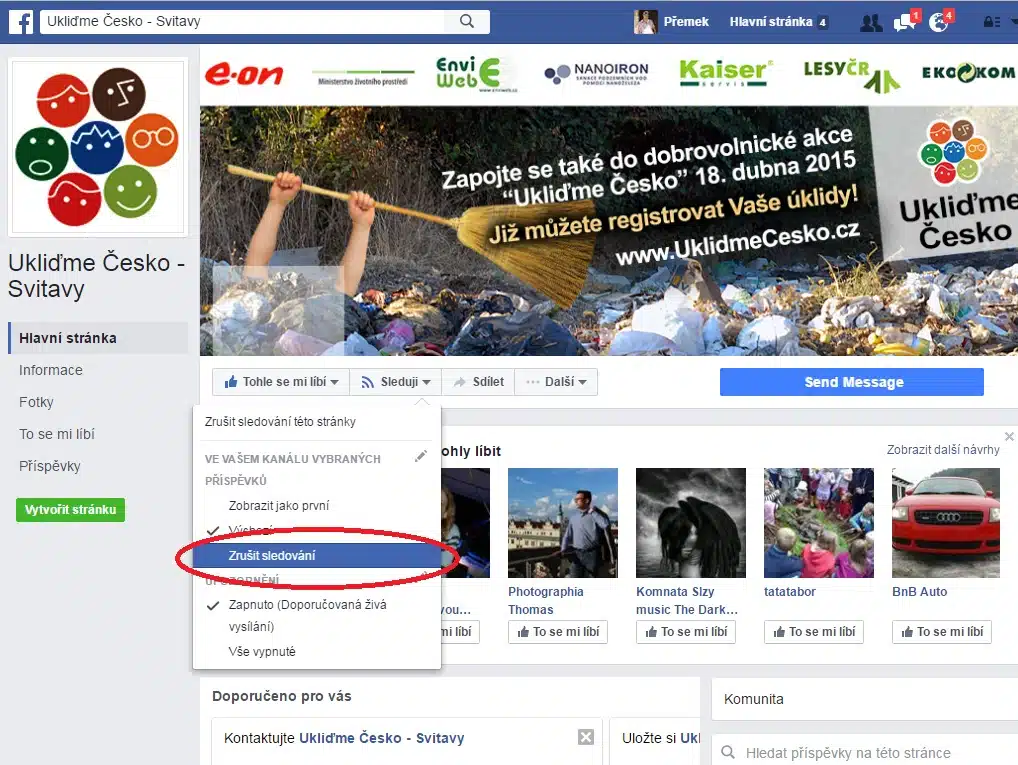
Task: Click the Ukliďme Česko page profile picture
Action: [98, 147]
